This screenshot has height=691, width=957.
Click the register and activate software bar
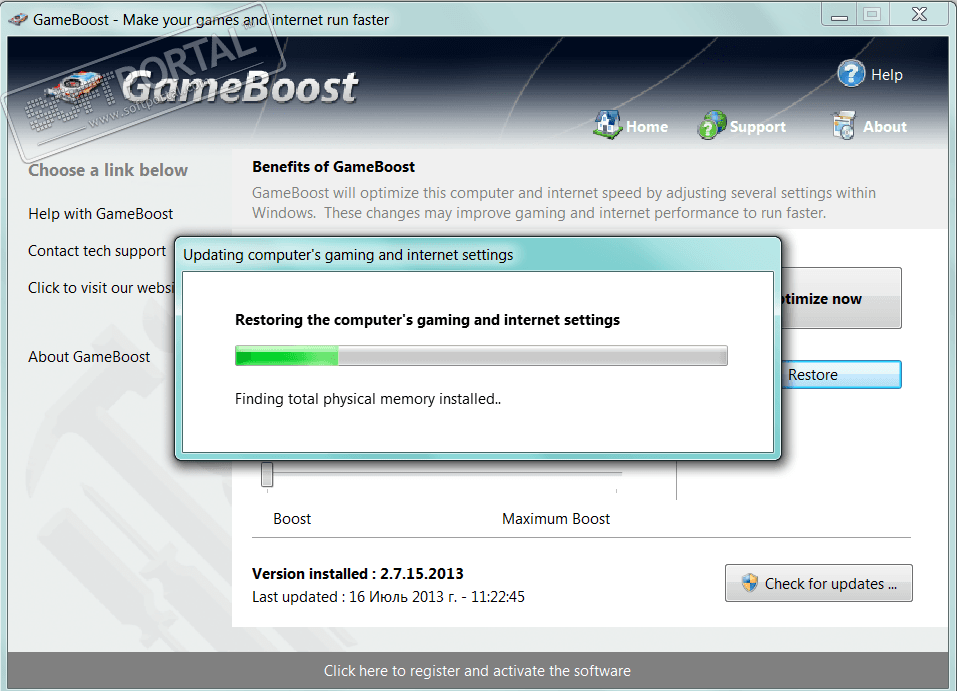pos(477,671)
